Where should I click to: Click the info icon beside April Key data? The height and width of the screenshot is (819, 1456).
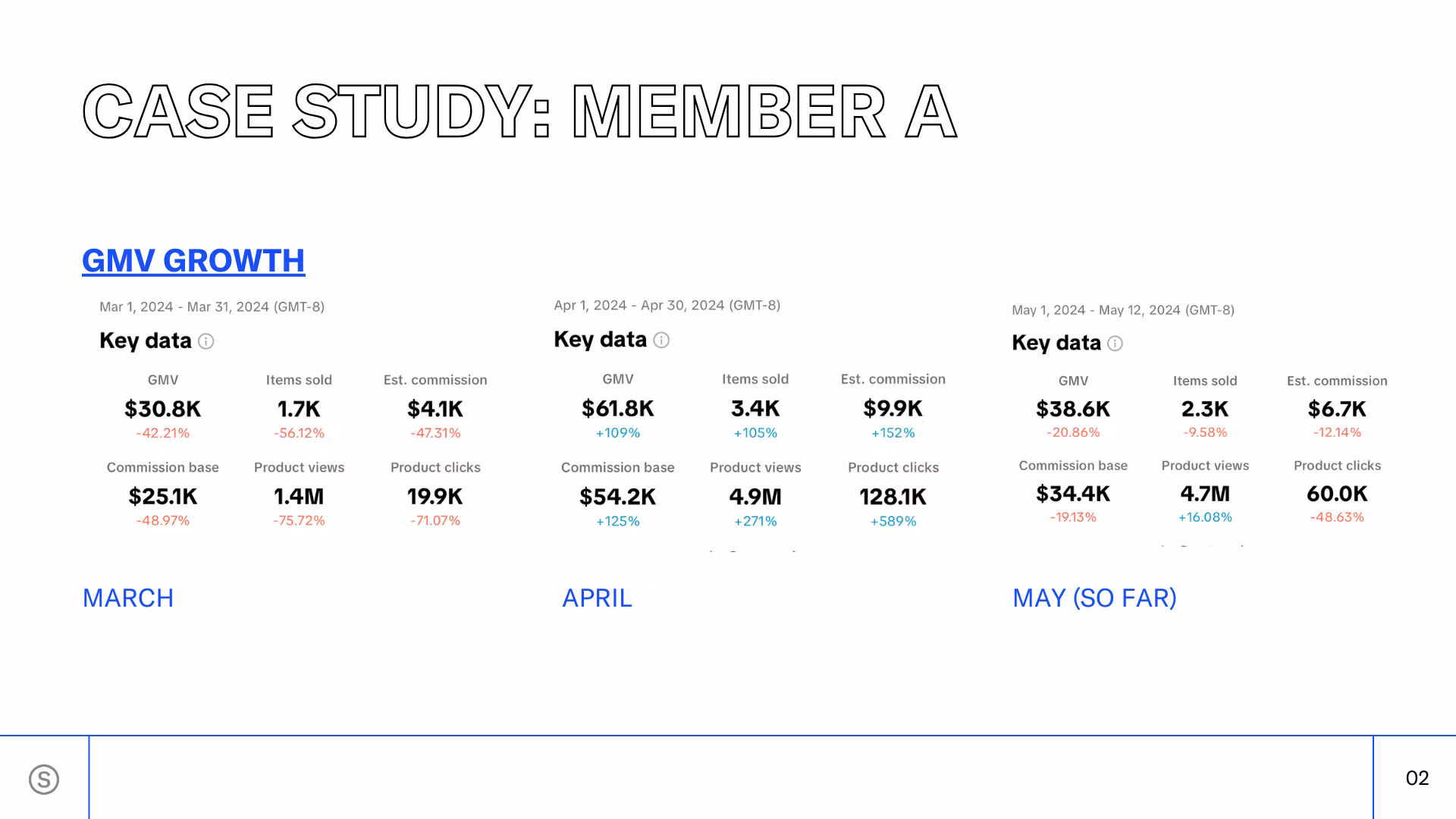(661, 340)
